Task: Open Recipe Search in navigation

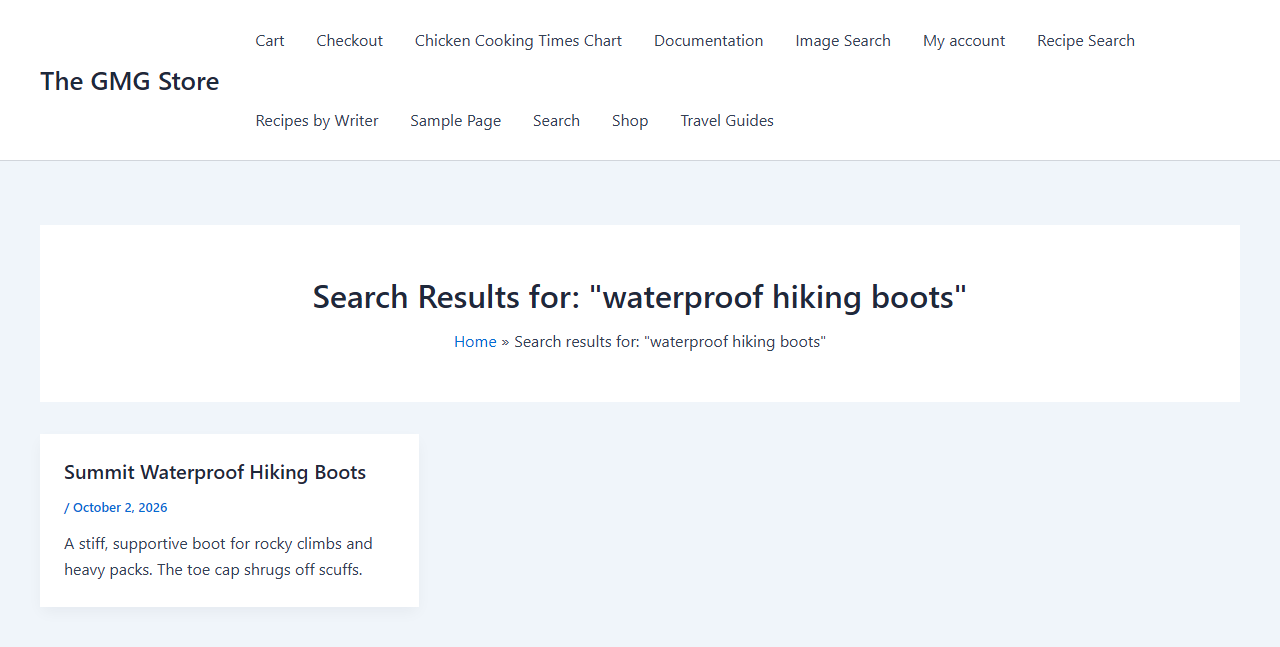Action: [1086, 41]
